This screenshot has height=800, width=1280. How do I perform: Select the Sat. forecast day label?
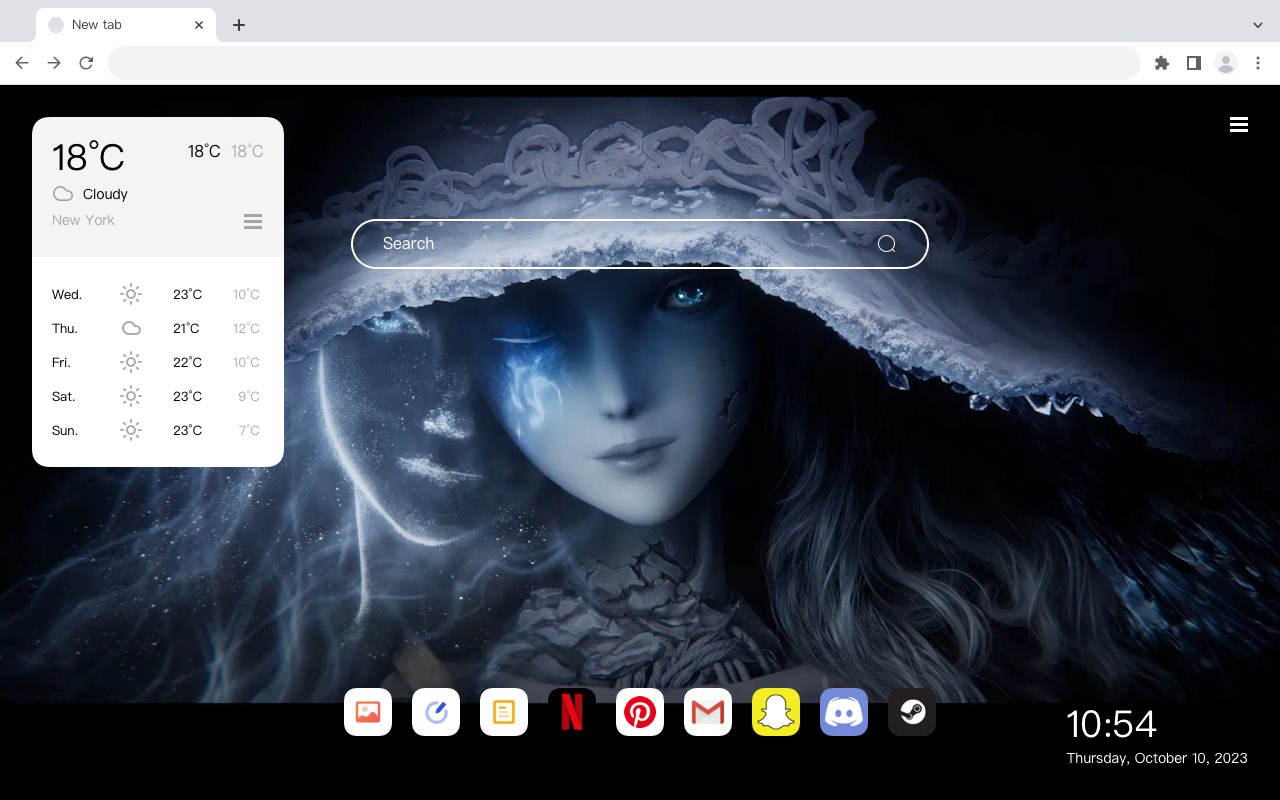tap(64, 397)
